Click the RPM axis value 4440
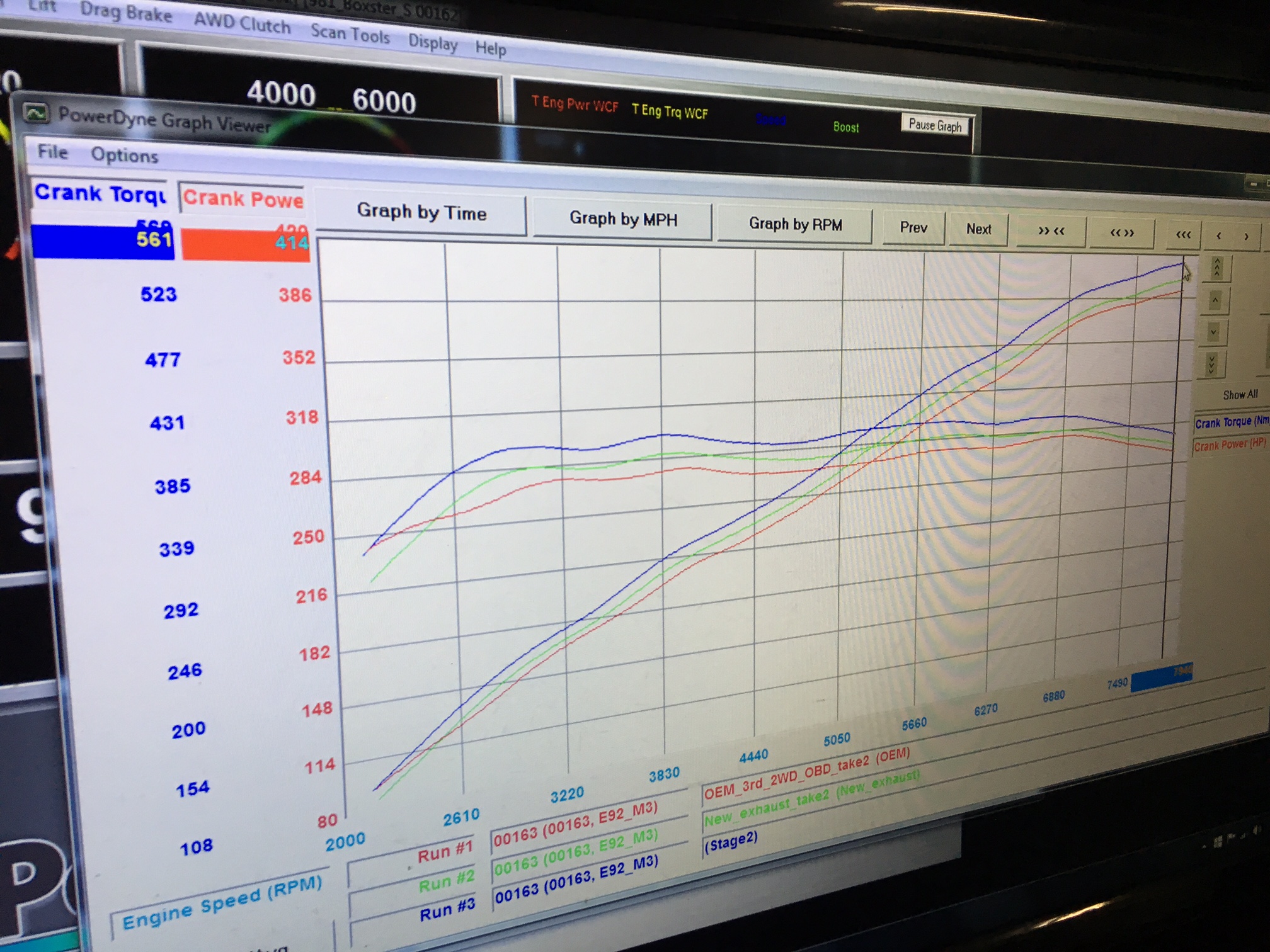Screen dimensions: 1270x952 click(753, 755)
